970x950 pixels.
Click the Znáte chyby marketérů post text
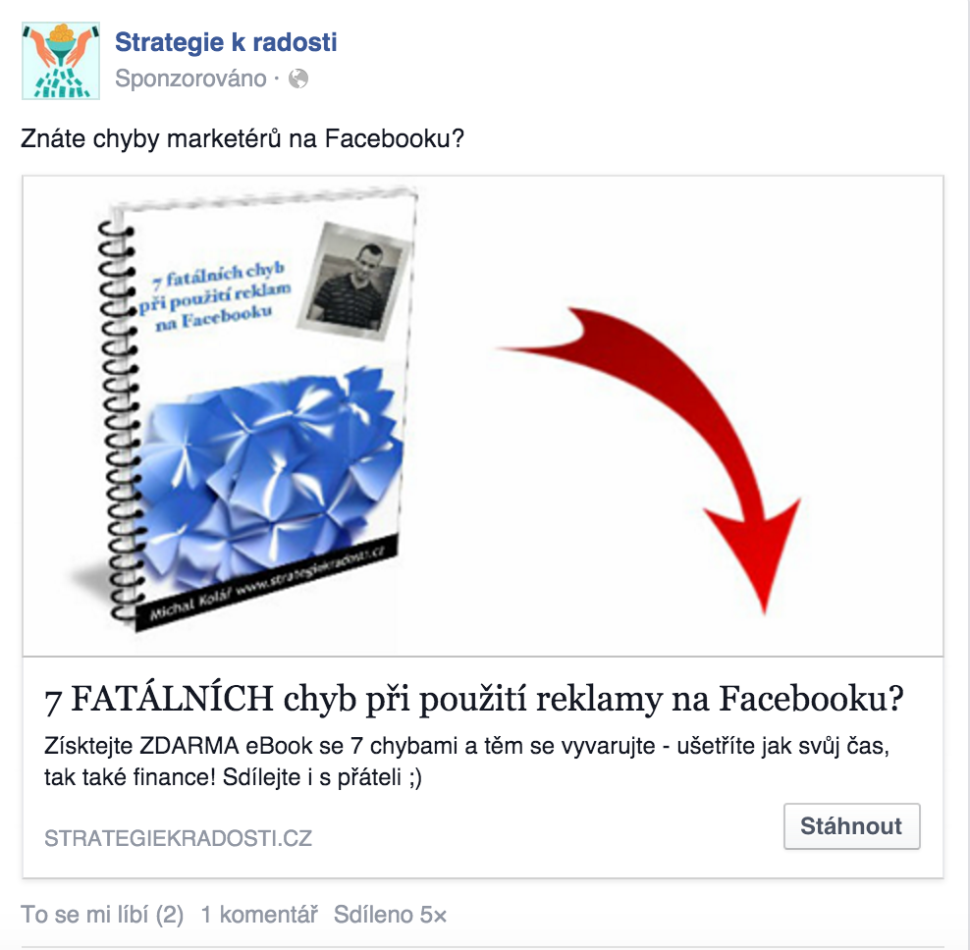[x=242, y=138]
